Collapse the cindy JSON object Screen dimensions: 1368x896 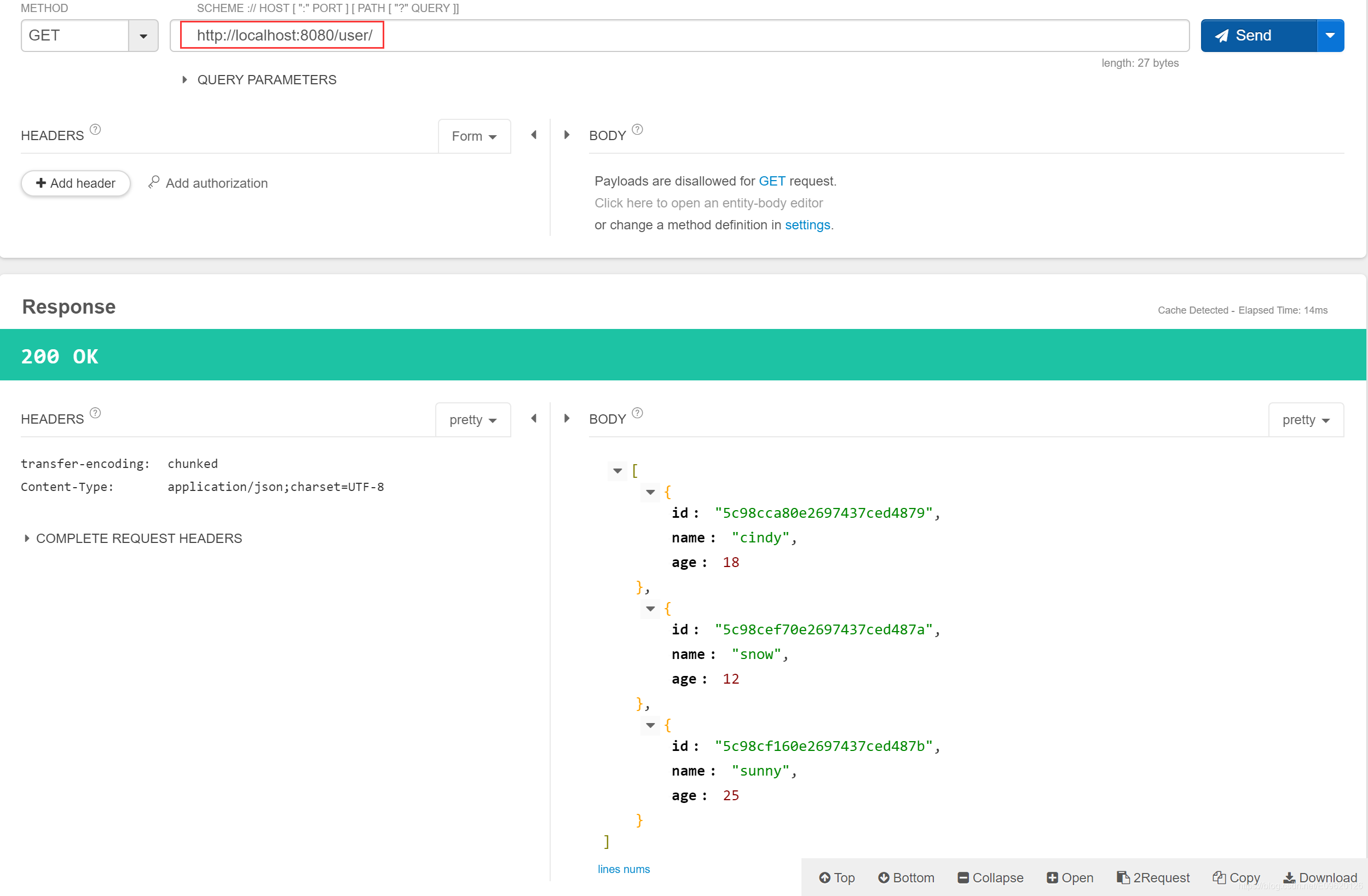point(650,493)
